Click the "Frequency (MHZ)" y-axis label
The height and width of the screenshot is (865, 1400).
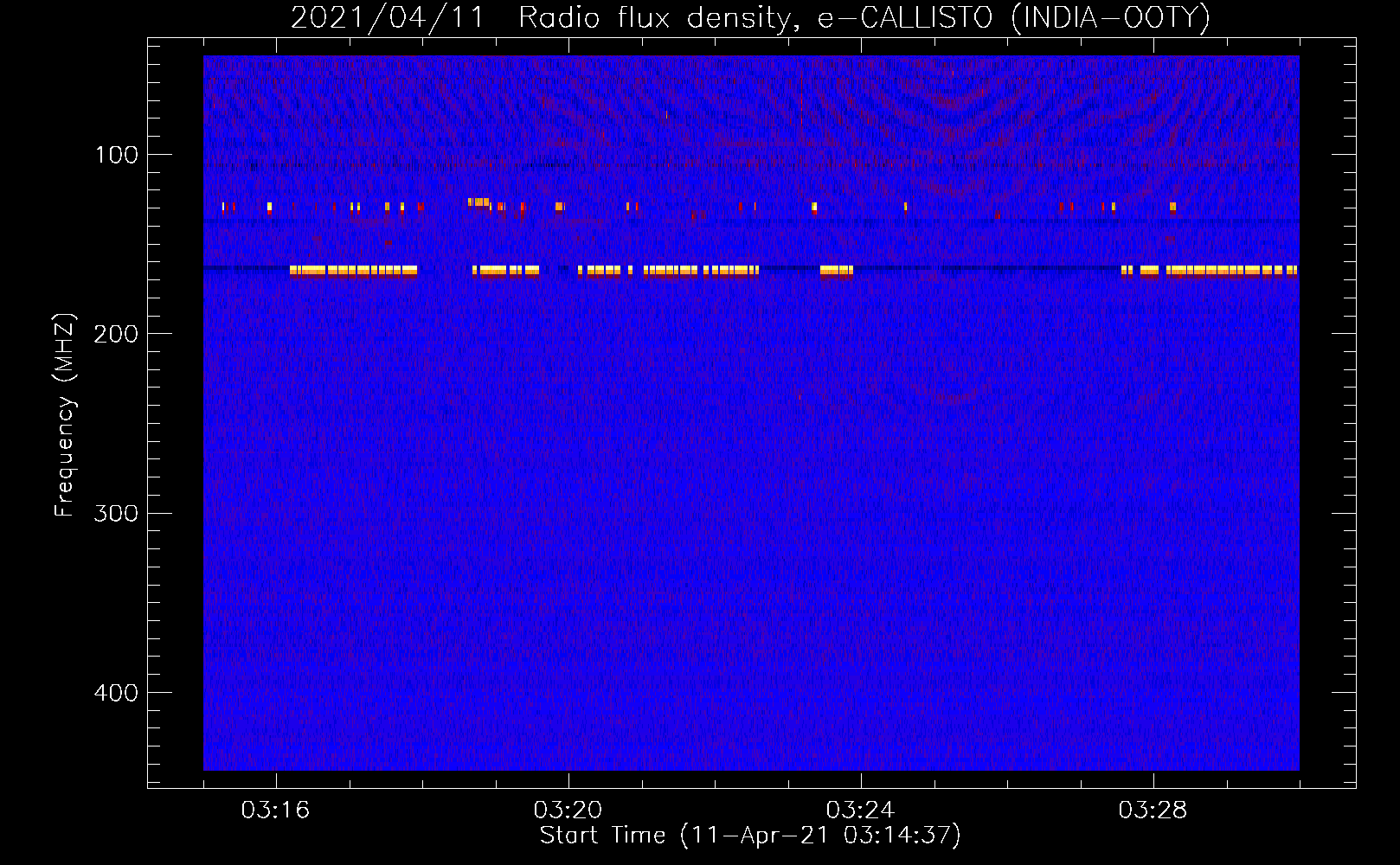65,414
